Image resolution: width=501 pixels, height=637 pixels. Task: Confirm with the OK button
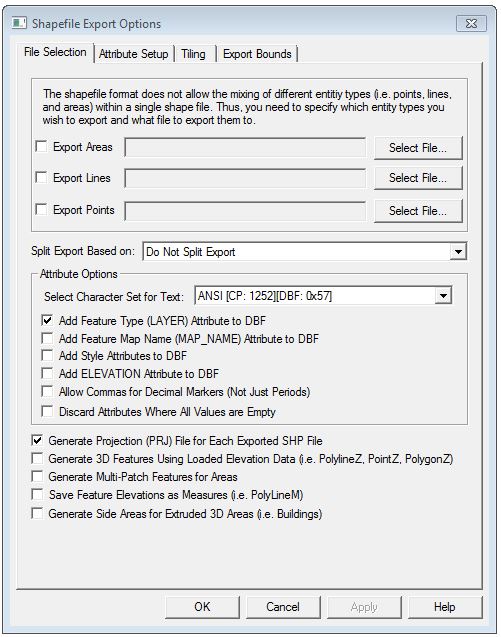tap(202, 607)
